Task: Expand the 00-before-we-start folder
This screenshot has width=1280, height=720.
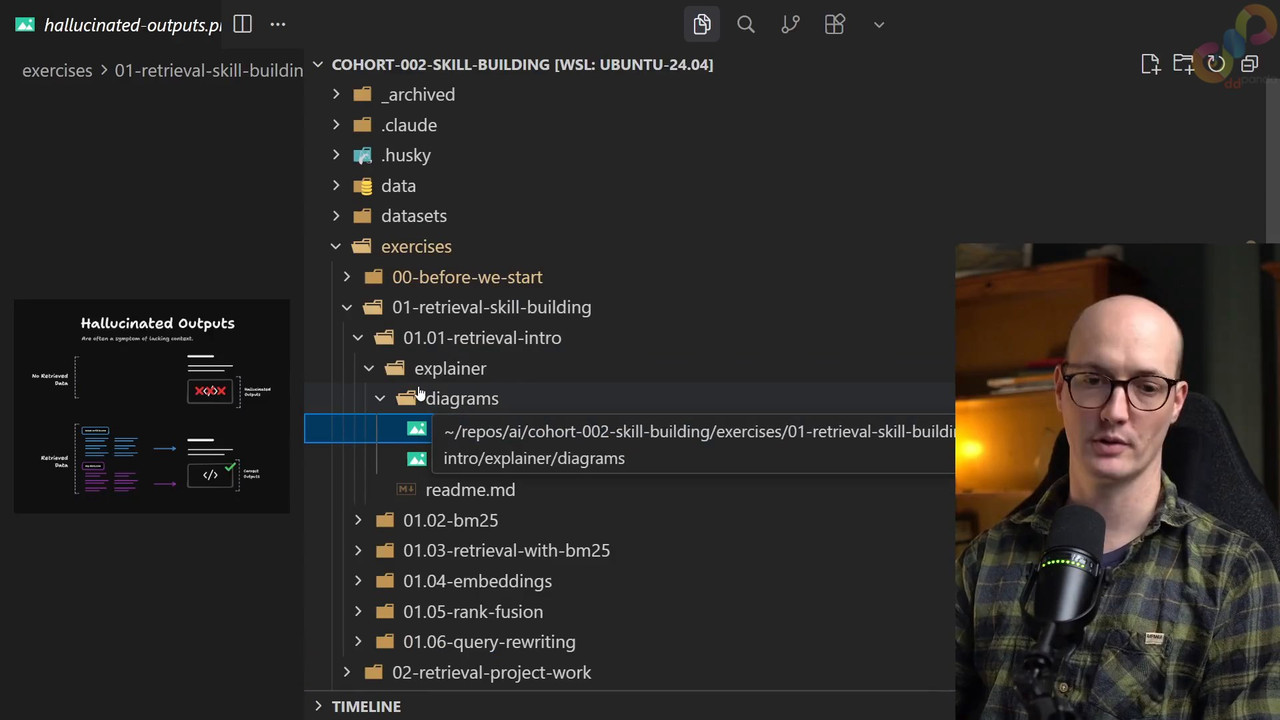Action: 347,277
